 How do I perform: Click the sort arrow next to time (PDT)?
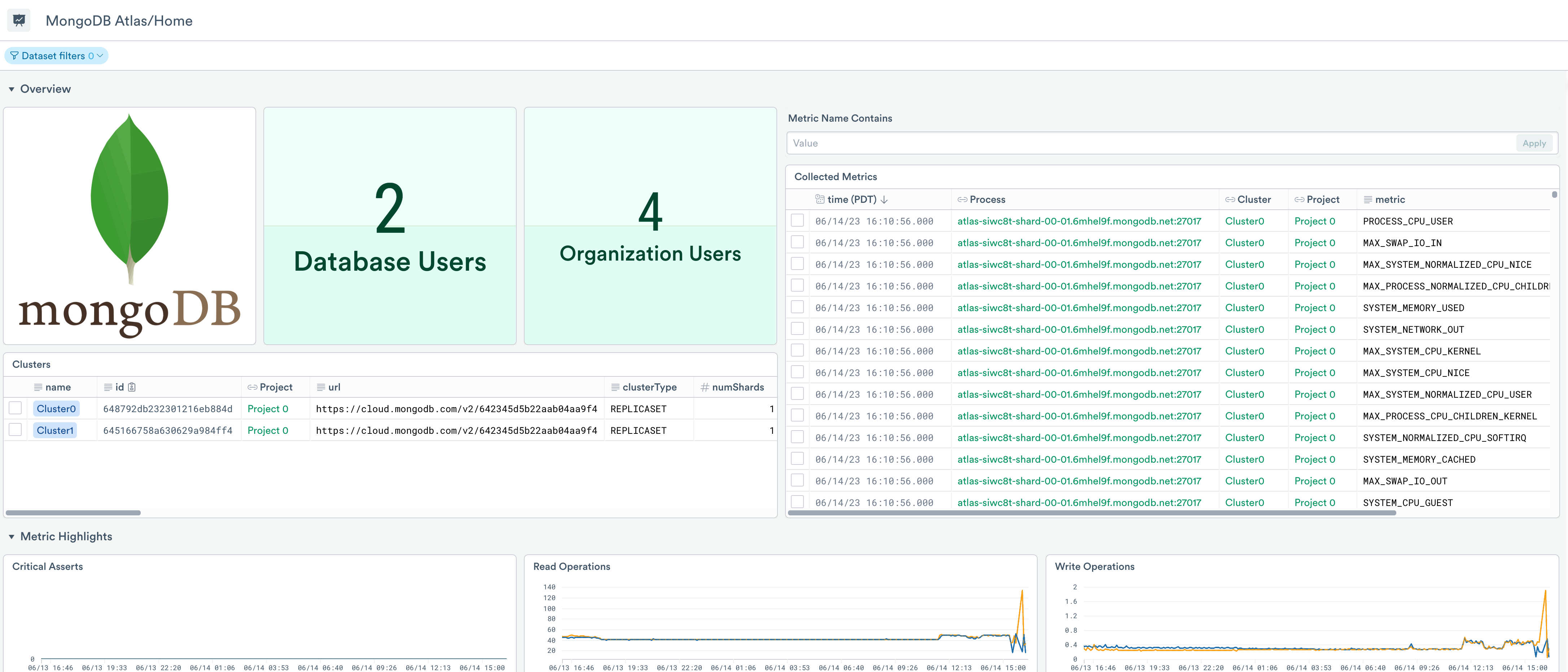click(884, 200)
